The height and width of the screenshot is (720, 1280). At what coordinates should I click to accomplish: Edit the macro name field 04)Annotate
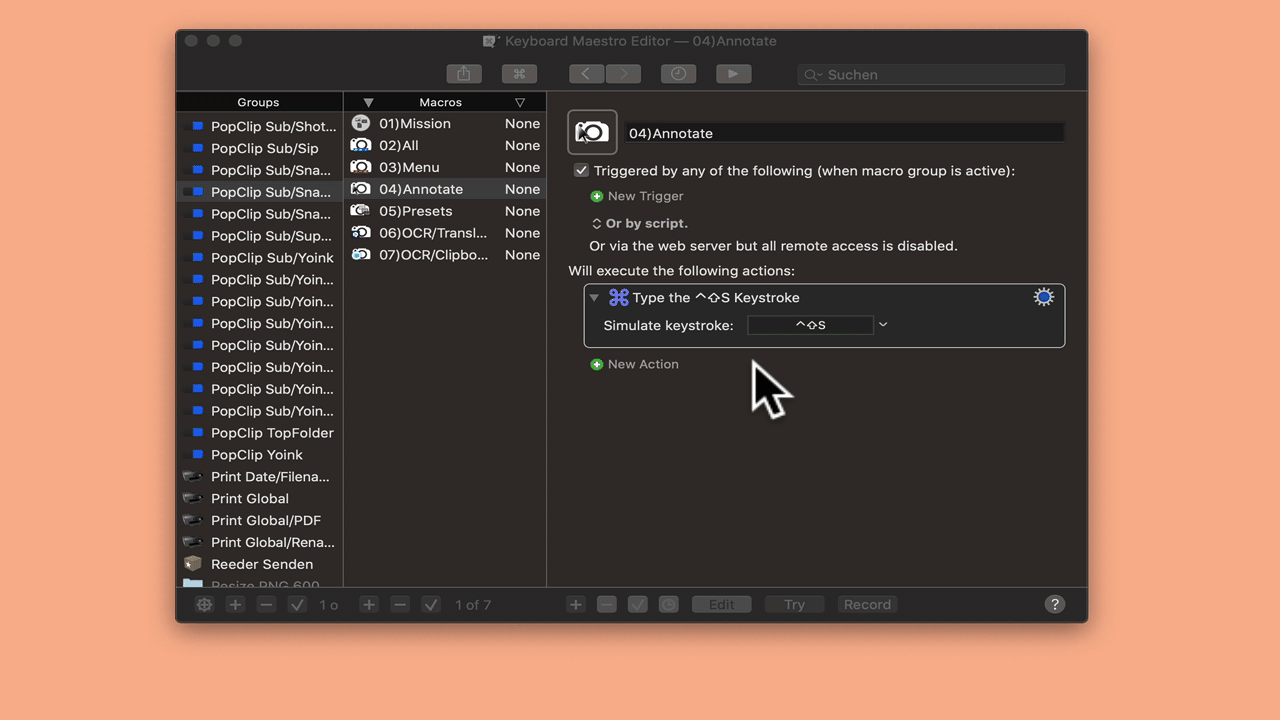(x=844, y=133)
